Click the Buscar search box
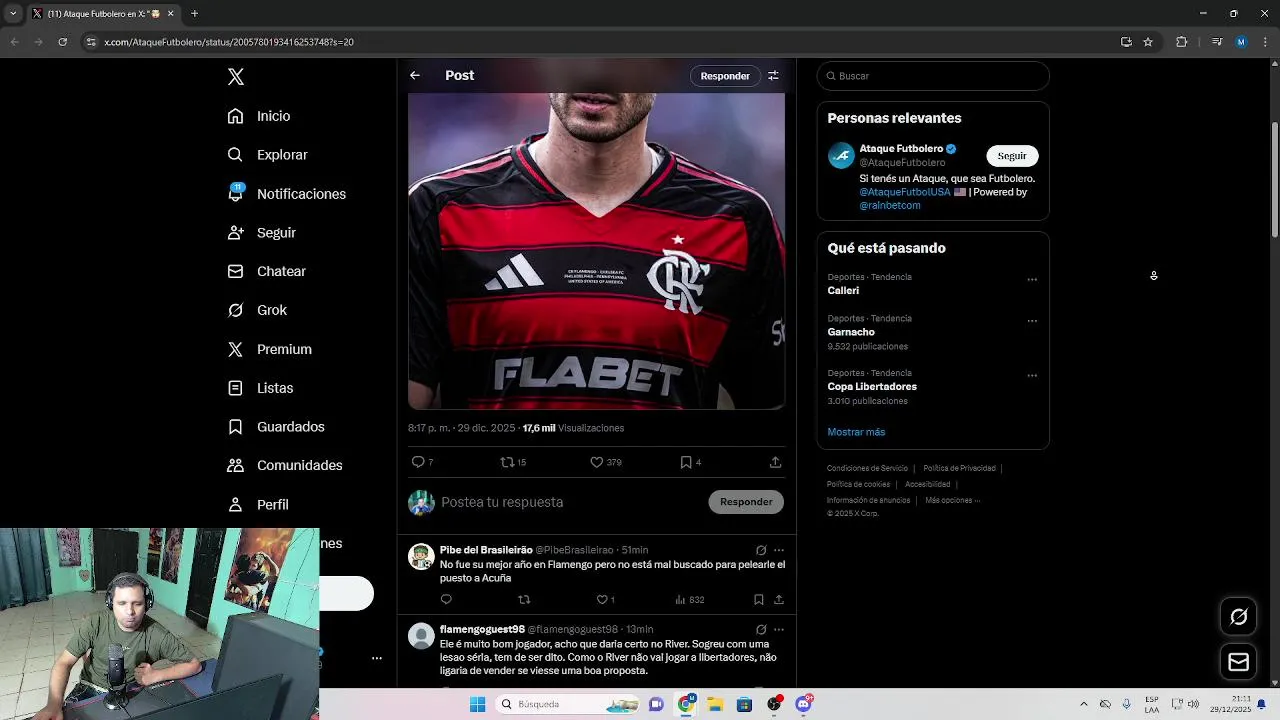Viewport: 1280px width, 720px height. pos(933,76)
